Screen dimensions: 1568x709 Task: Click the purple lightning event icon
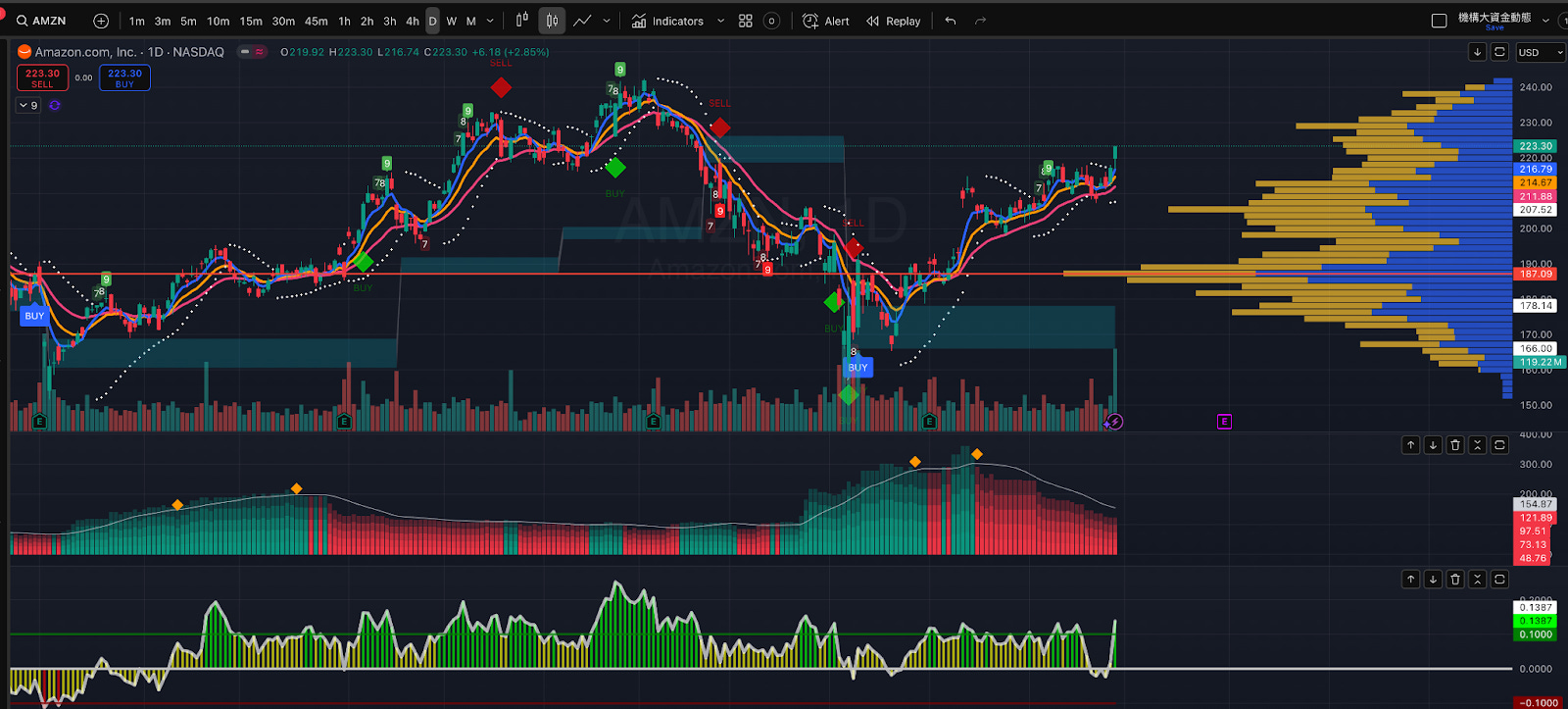[x=1114, y=422]
